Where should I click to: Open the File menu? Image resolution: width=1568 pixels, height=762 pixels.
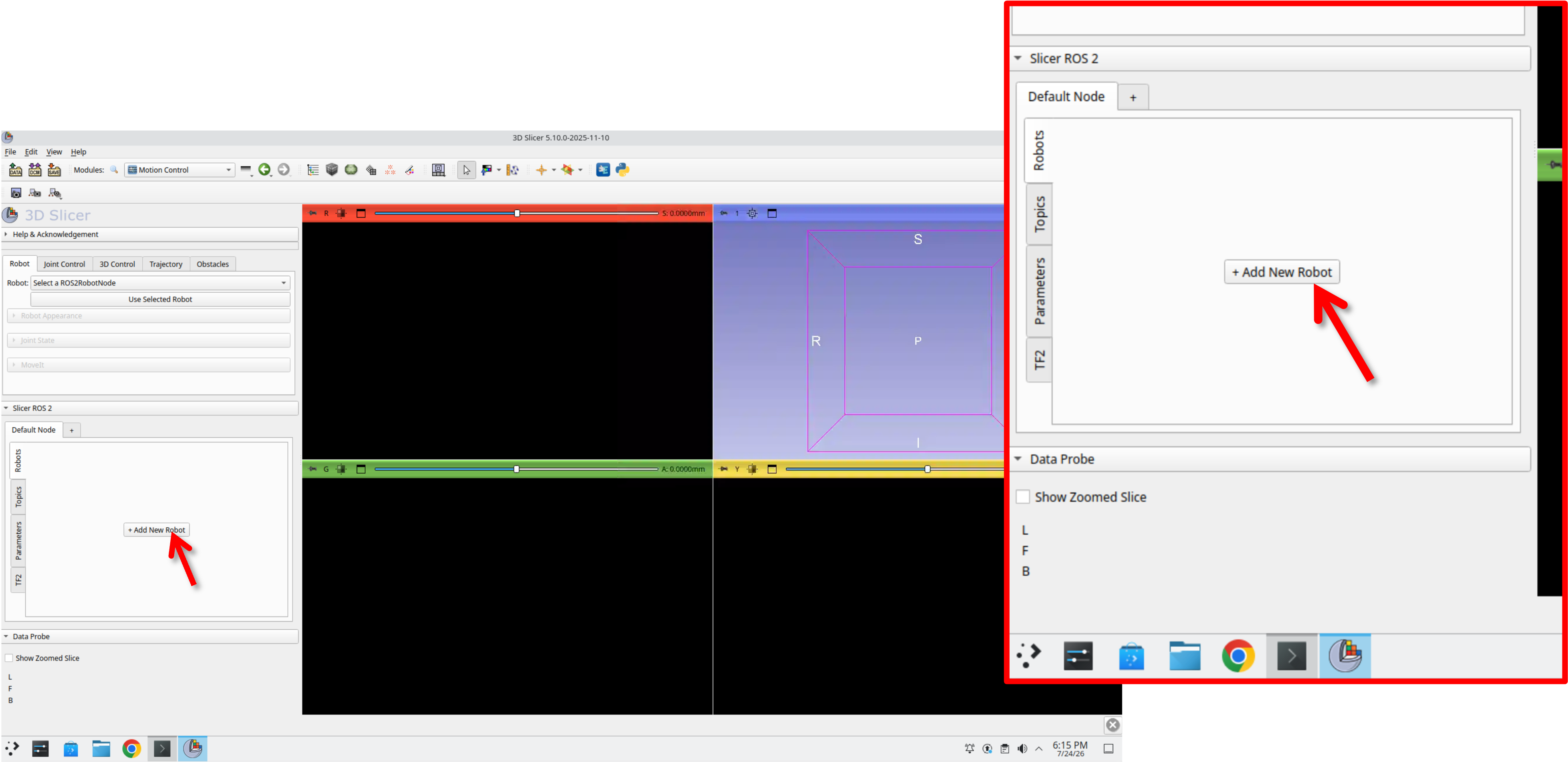coord(10,152)
